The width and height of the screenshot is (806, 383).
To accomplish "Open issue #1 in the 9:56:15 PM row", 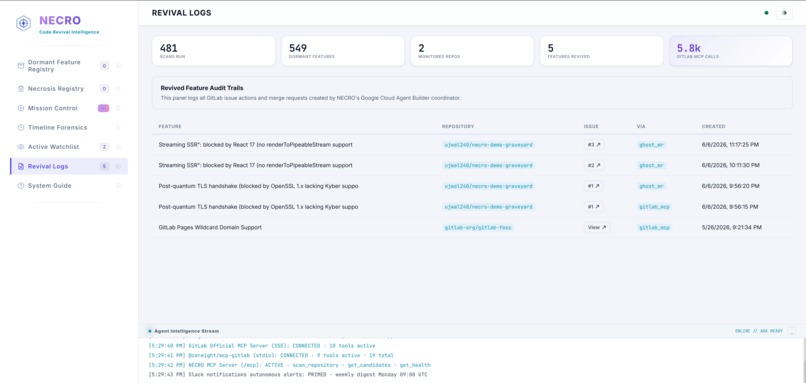I will (594, 207).
